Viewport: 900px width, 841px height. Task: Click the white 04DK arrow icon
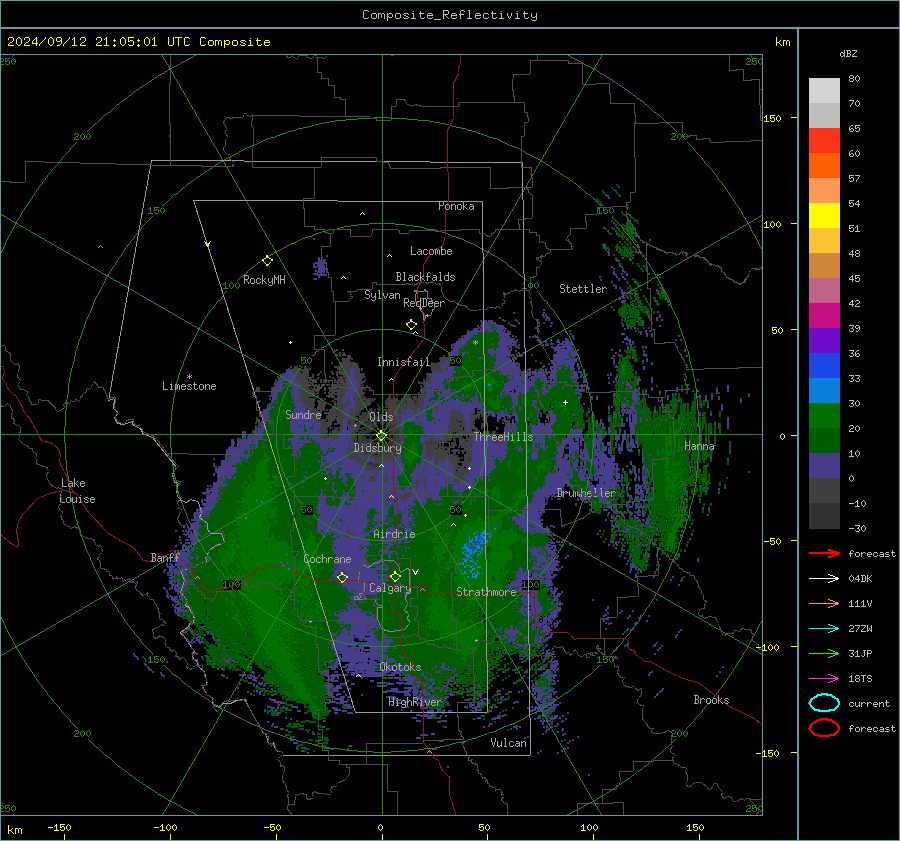point(824,578)
